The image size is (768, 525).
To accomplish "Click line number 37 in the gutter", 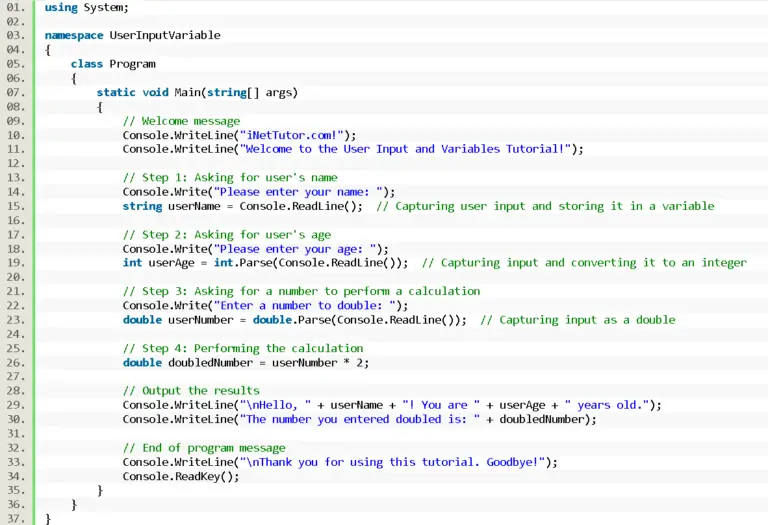I will click(x=14, y=519).
